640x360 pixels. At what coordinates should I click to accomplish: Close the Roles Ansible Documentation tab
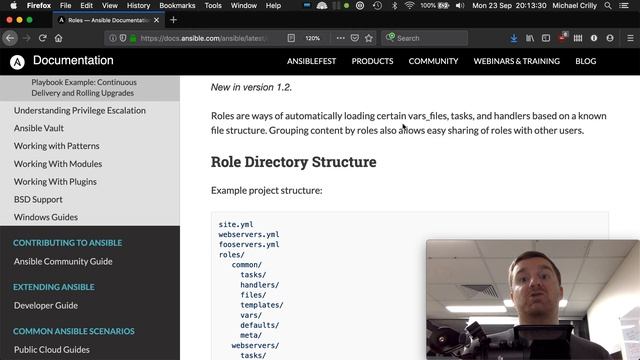[x=156, y=20]
